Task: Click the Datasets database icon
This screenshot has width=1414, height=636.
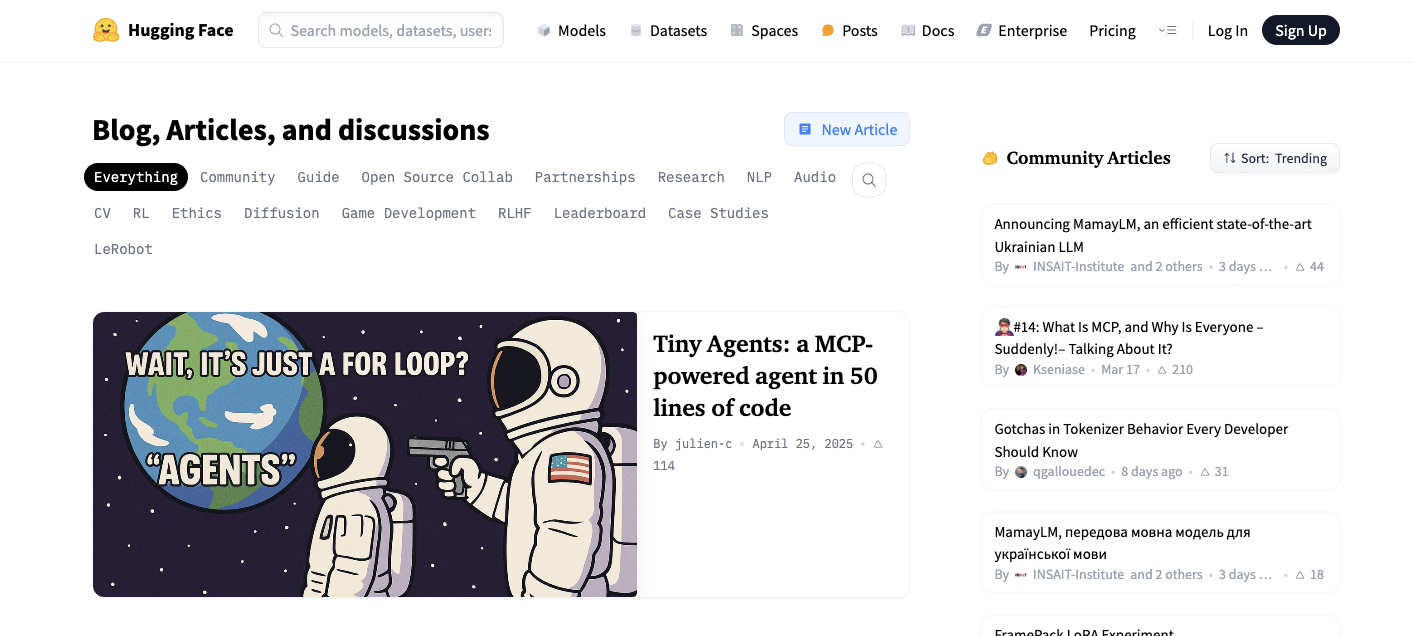Action: pos(636,31)
